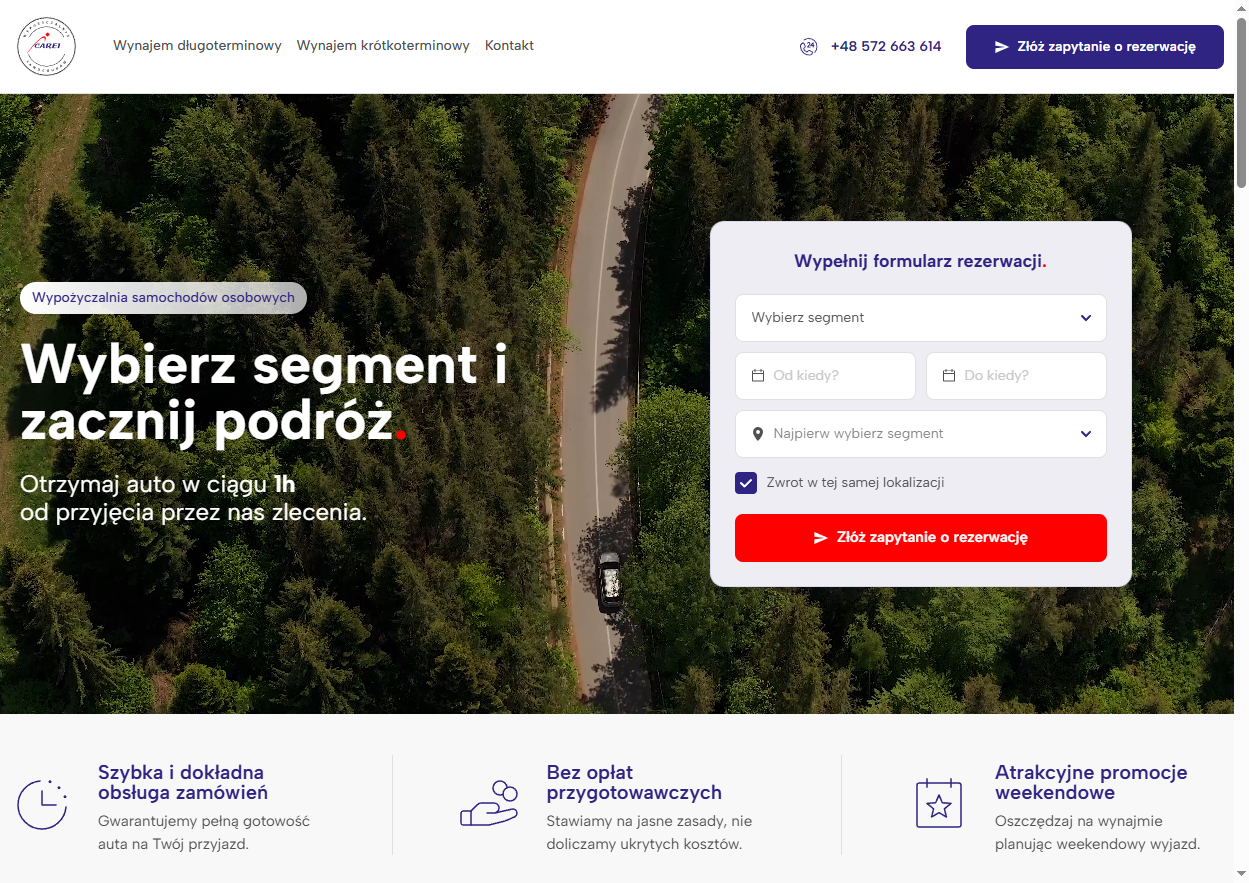
Task: Click the location pin icon in form
Action: coord(757,434)
